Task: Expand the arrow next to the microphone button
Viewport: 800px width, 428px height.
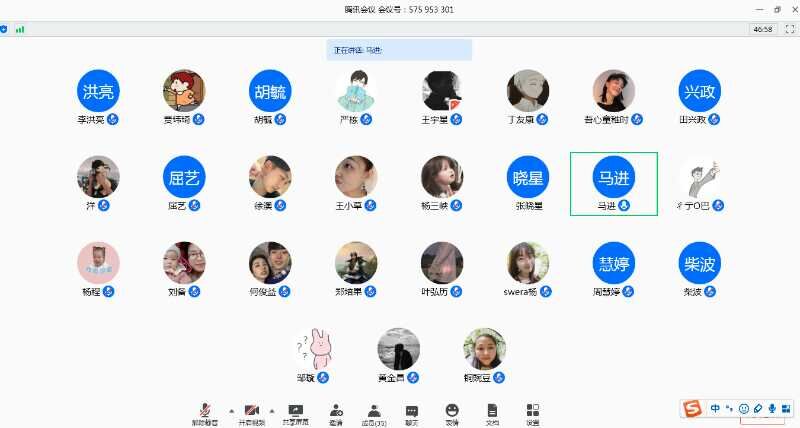Action: (x=231, y=410)
